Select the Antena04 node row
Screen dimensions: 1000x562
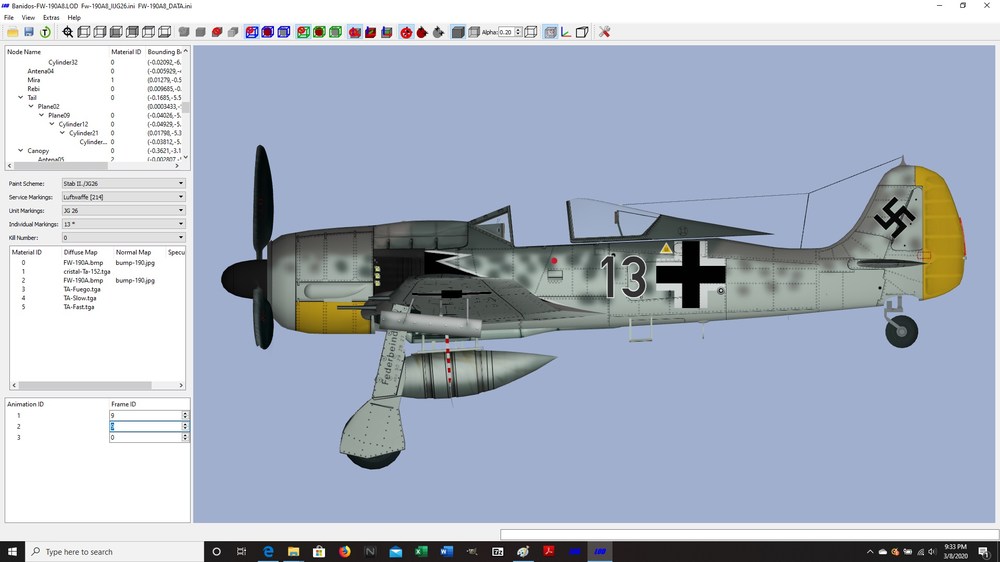(x=94, y=71)
